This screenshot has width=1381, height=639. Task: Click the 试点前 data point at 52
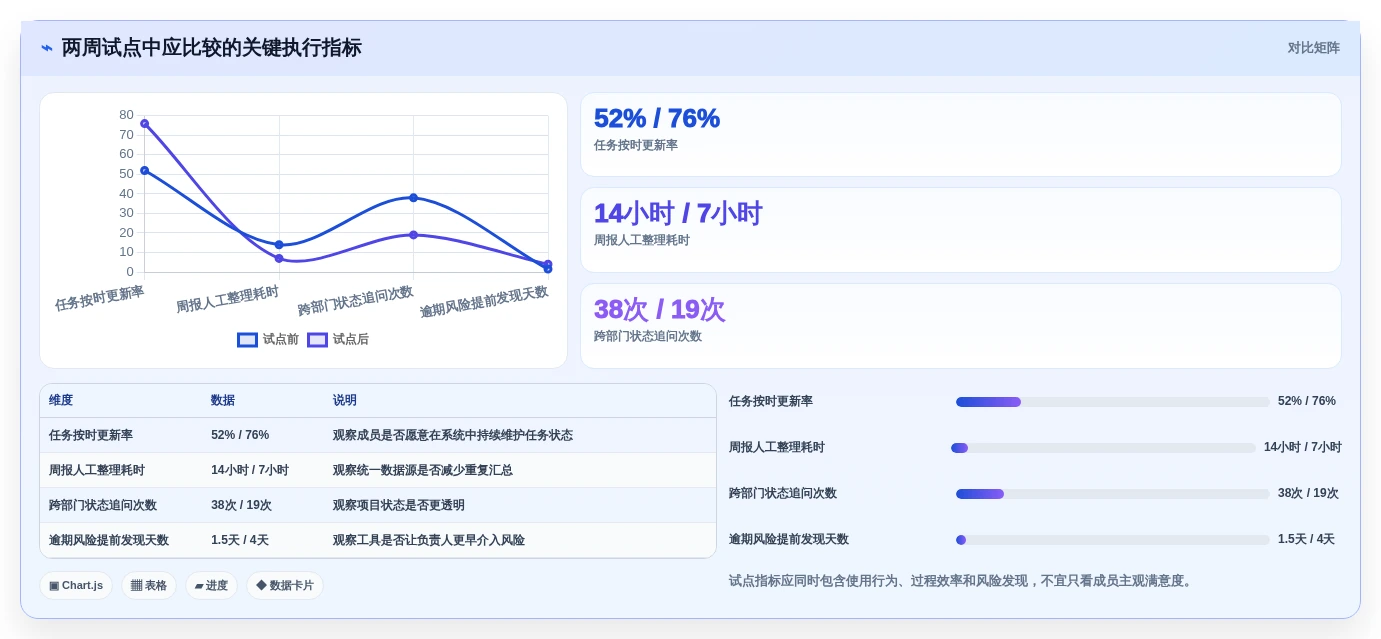point(144,171)
